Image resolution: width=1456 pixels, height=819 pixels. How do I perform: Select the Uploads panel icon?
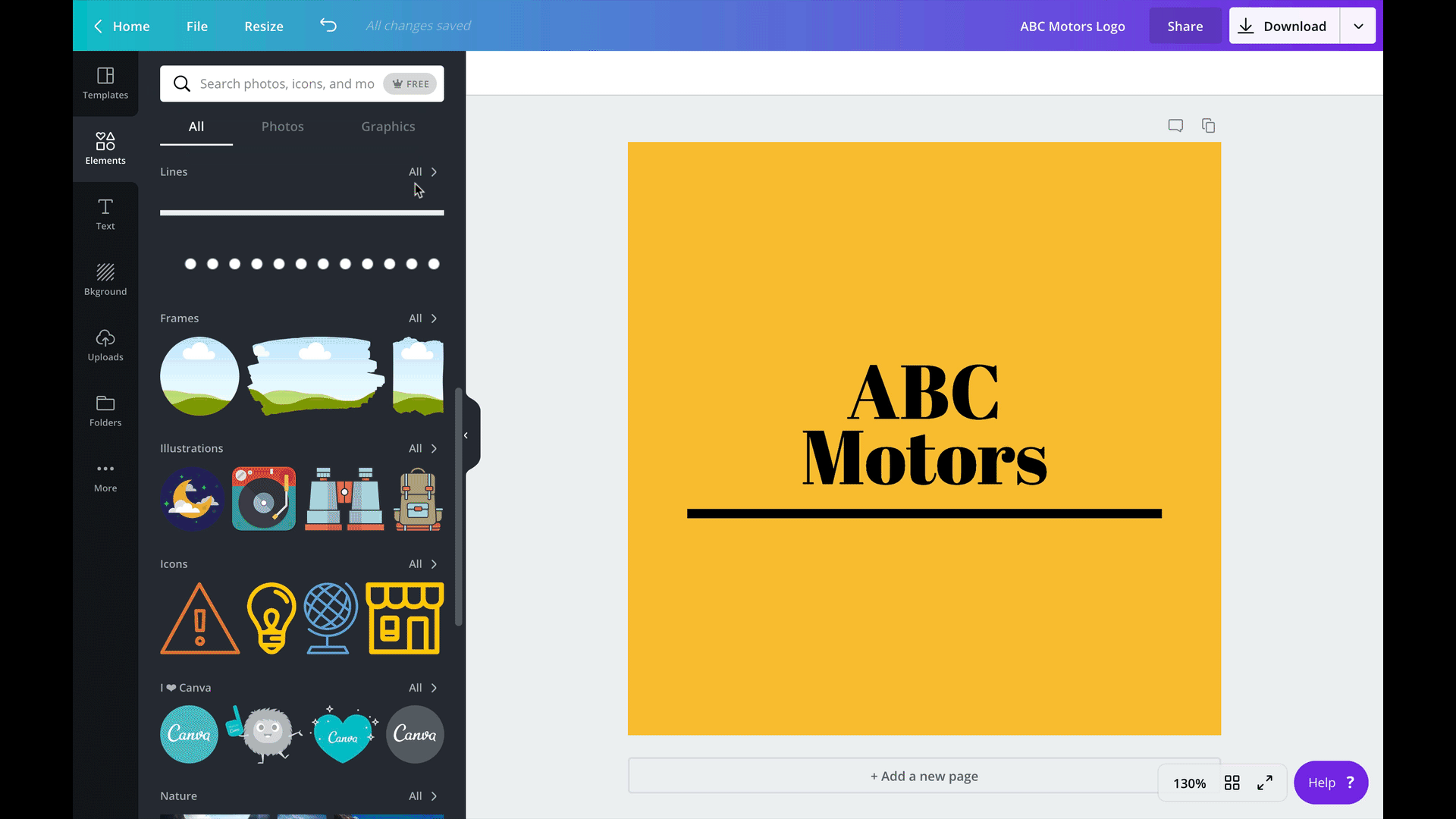pyautogui.click(x=105, y=344)
